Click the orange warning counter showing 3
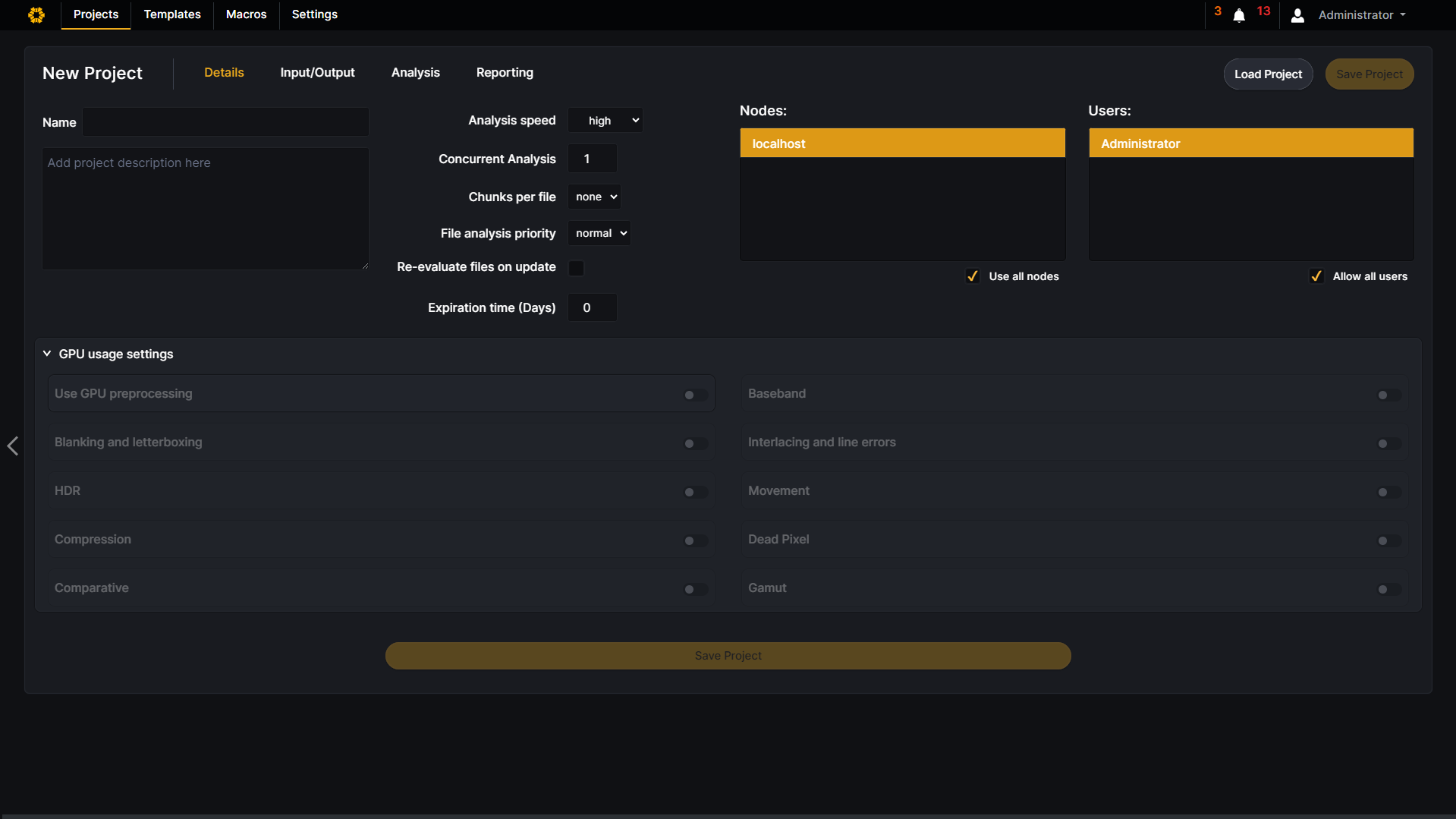This screenshot has width=1456, height=819. tap(1217, 11)
